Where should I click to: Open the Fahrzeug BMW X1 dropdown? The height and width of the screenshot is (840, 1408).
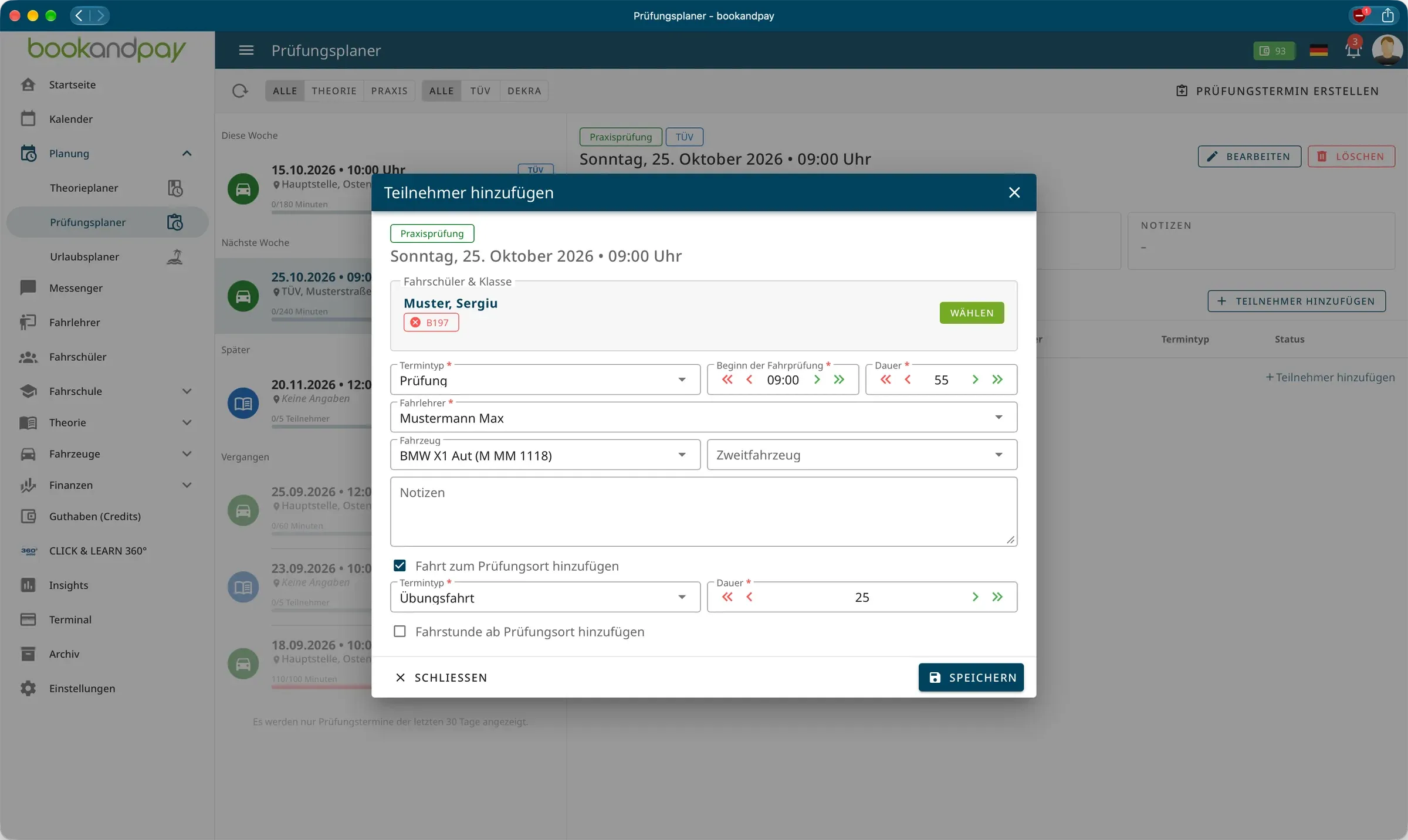click(545, 455)
